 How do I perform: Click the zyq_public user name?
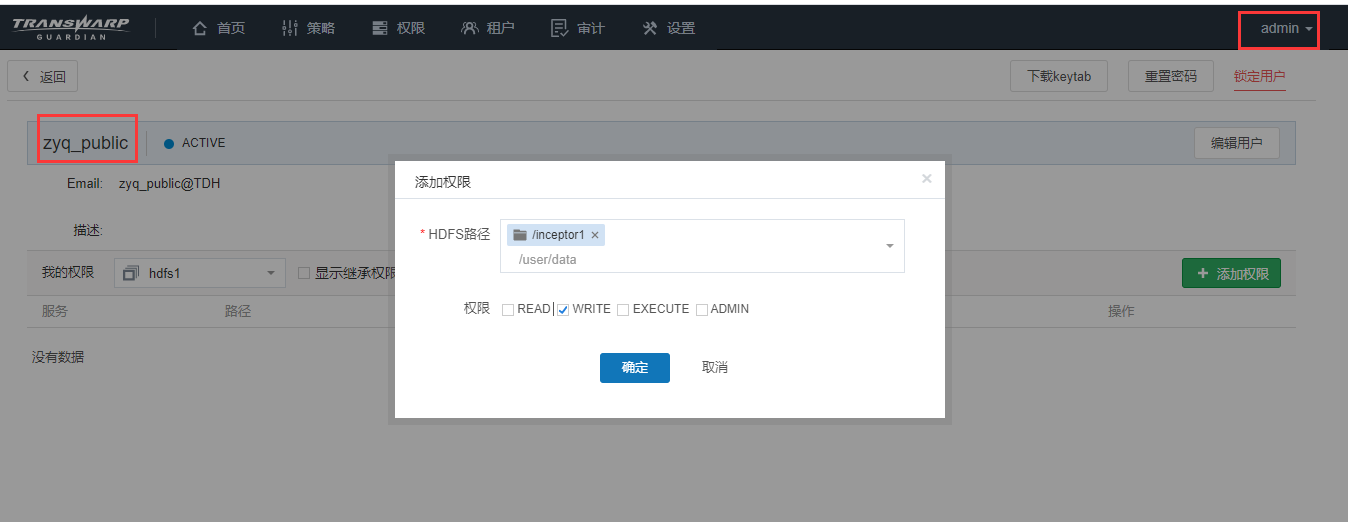[x=86, y=143]
